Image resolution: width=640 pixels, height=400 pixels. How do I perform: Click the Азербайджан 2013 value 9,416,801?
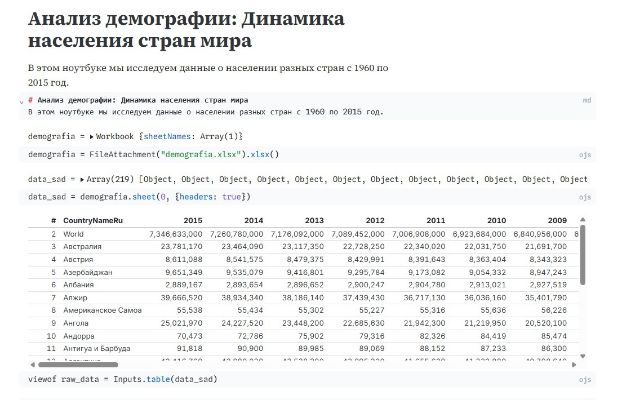click(305, 272)
